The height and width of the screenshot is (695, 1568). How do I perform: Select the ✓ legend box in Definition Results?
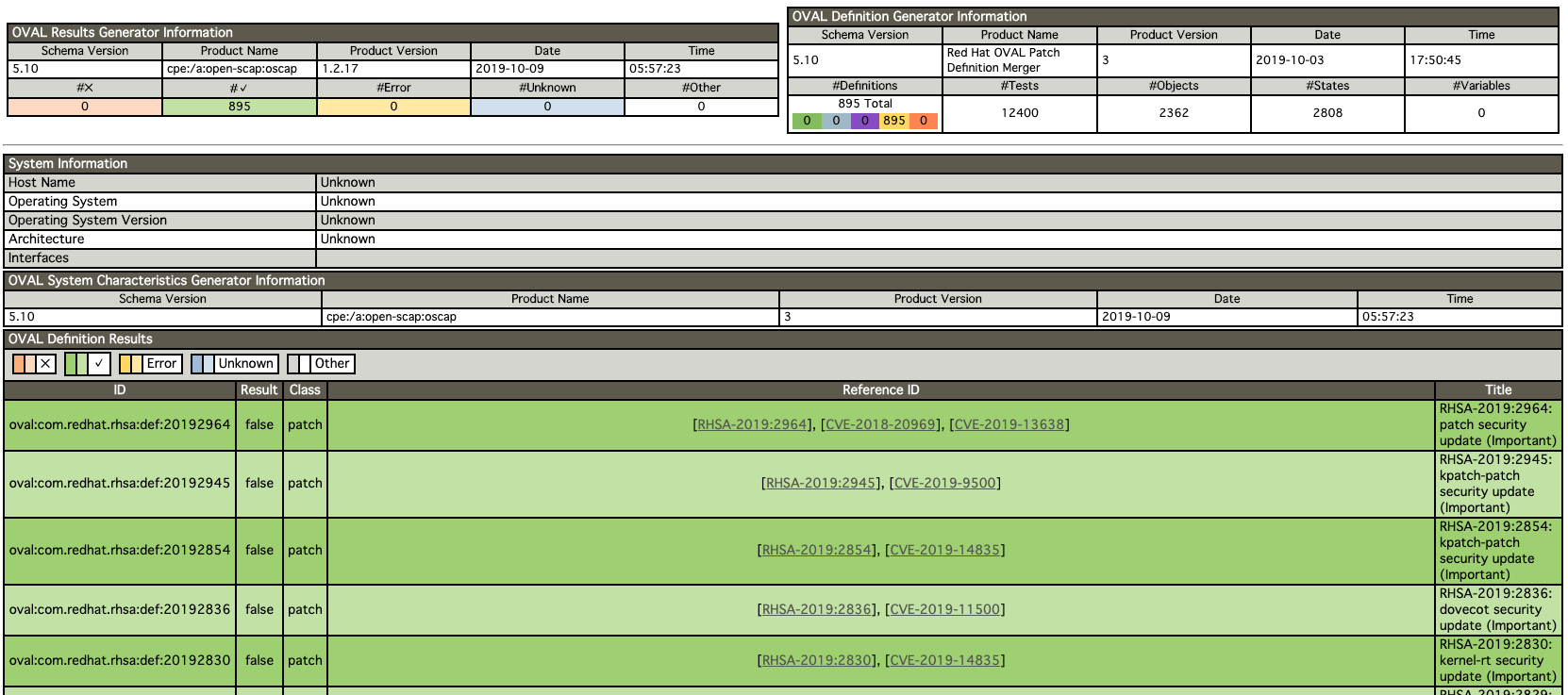(98, 364)
